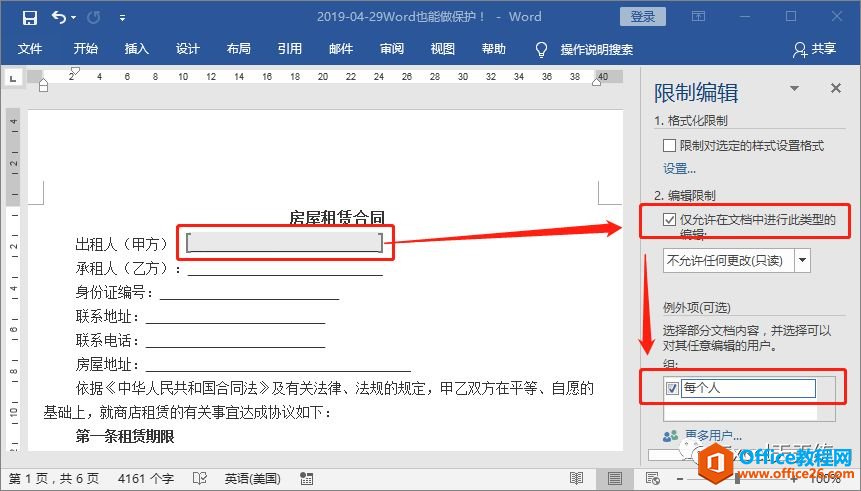Image resolution: width=861 pixels, height=491 pixels.
Task: Expand the 不允许任何更改(只读) dropdown
Action: tap(802, 261)
